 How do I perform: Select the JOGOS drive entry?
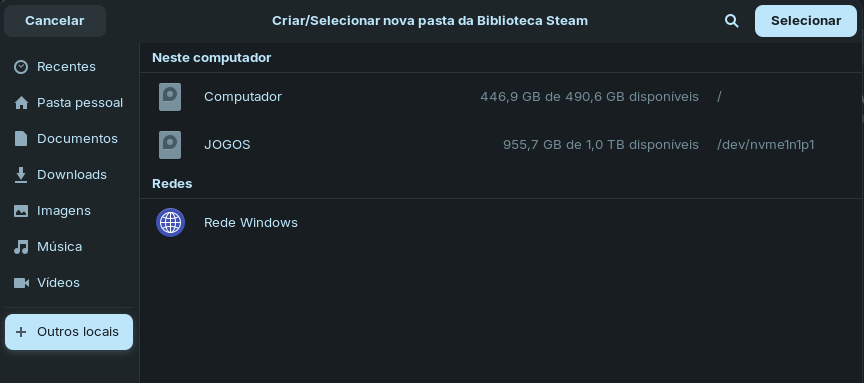point(500,145)
